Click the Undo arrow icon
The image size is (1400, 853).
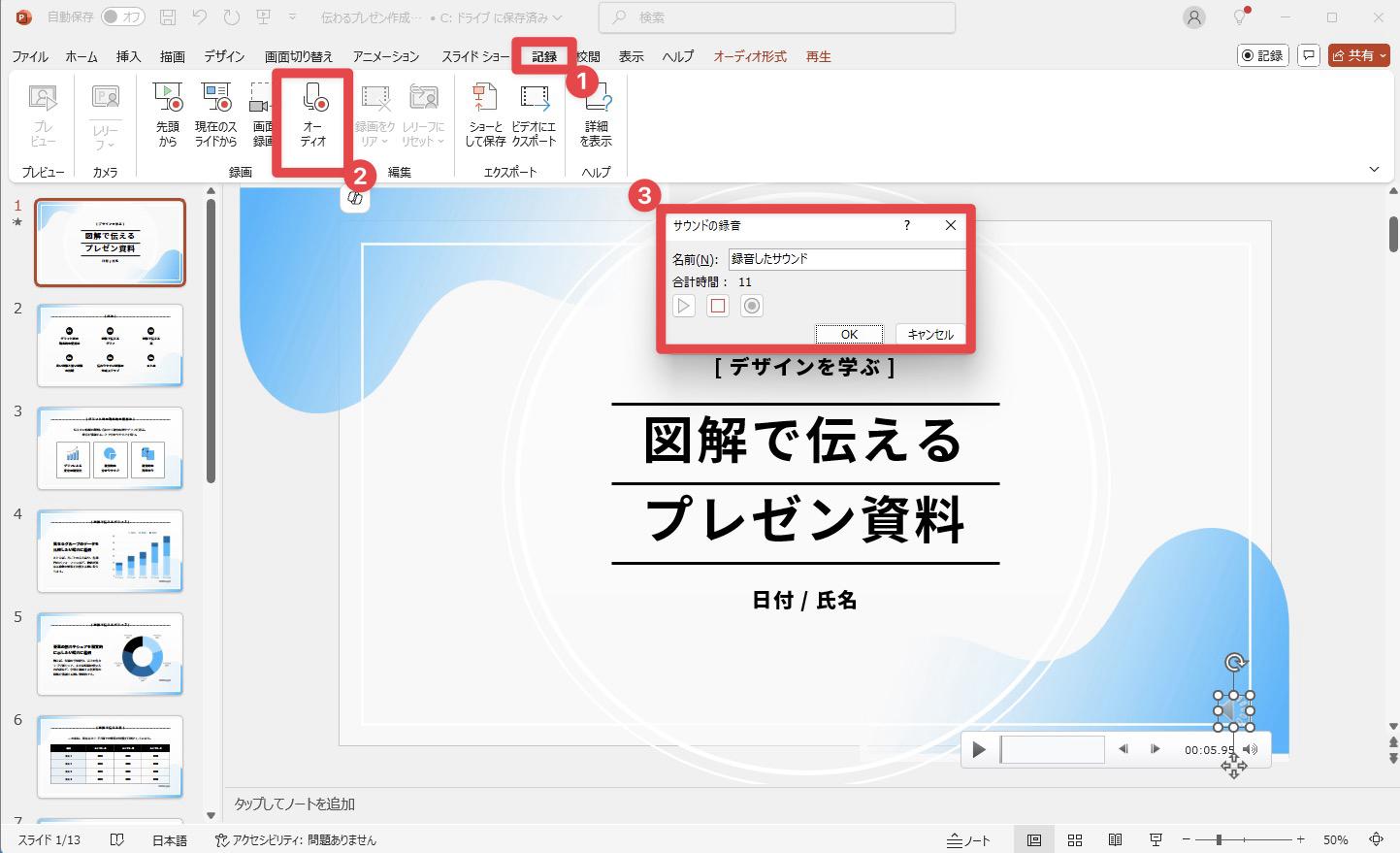[200, 17]
